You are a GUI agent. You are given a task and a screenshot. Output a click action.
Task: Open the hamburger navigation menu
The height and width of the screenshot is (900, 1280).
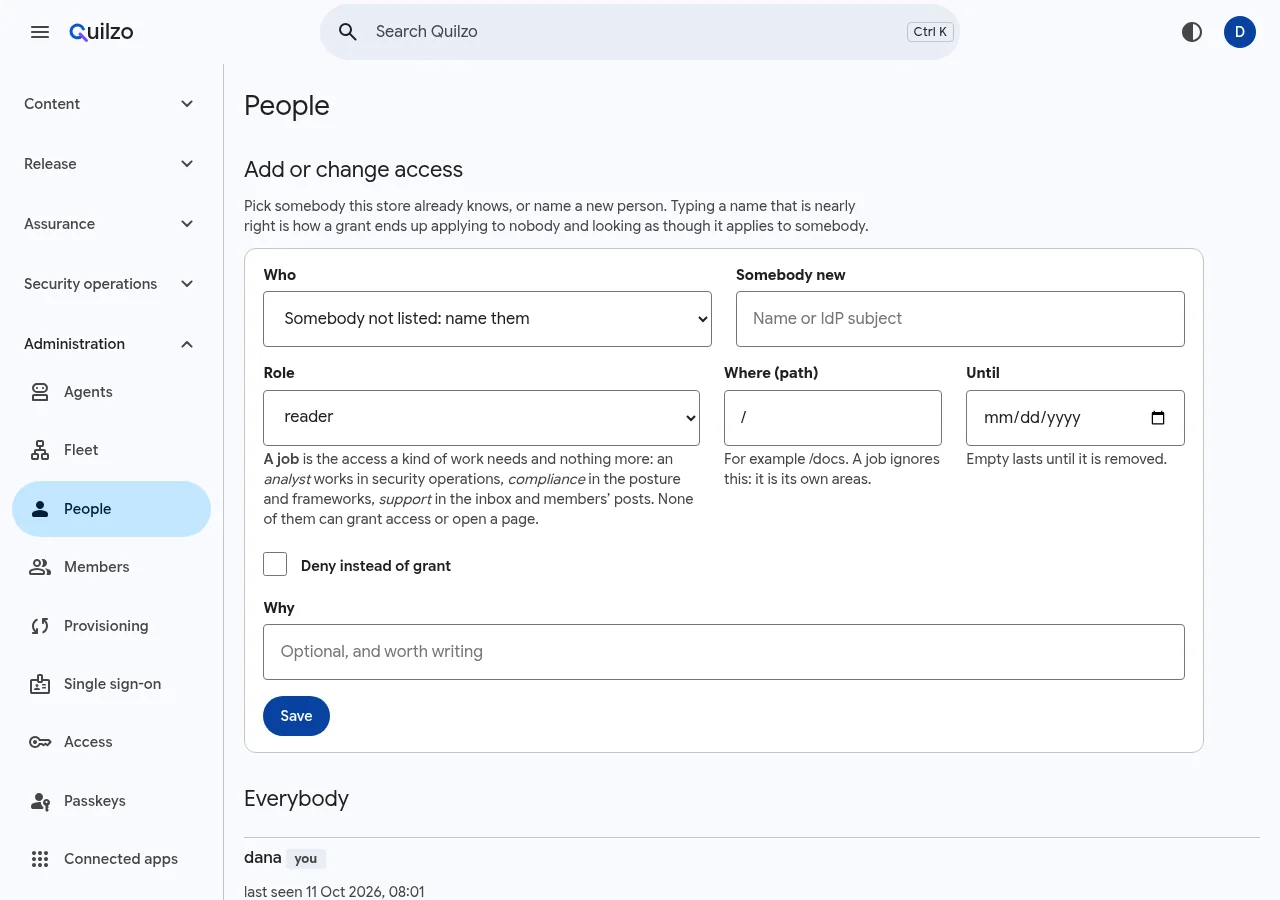(40, 32)
